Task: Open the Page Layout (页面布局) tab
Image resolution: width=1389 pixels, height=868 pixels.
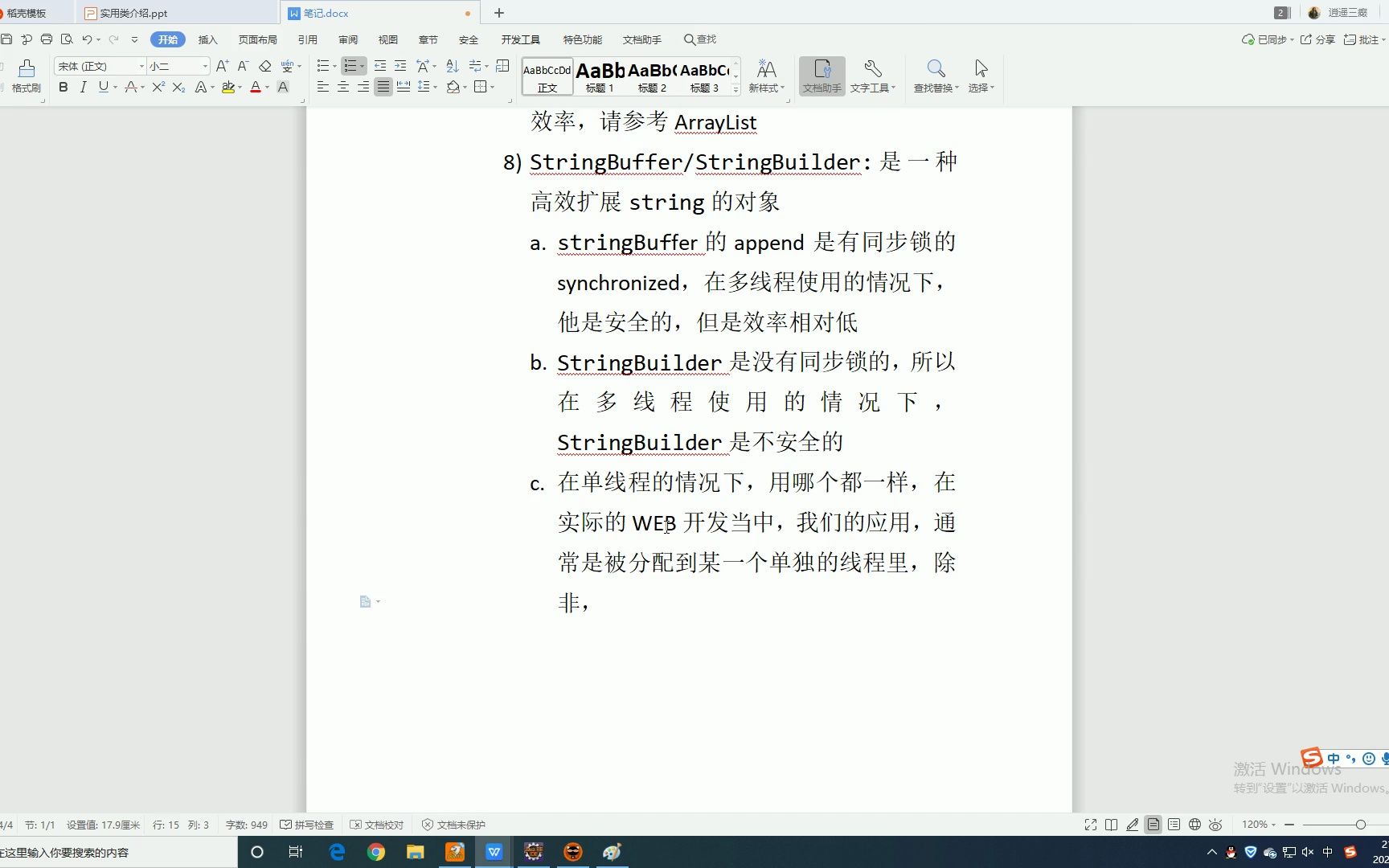Action: [x=257, y=39]
